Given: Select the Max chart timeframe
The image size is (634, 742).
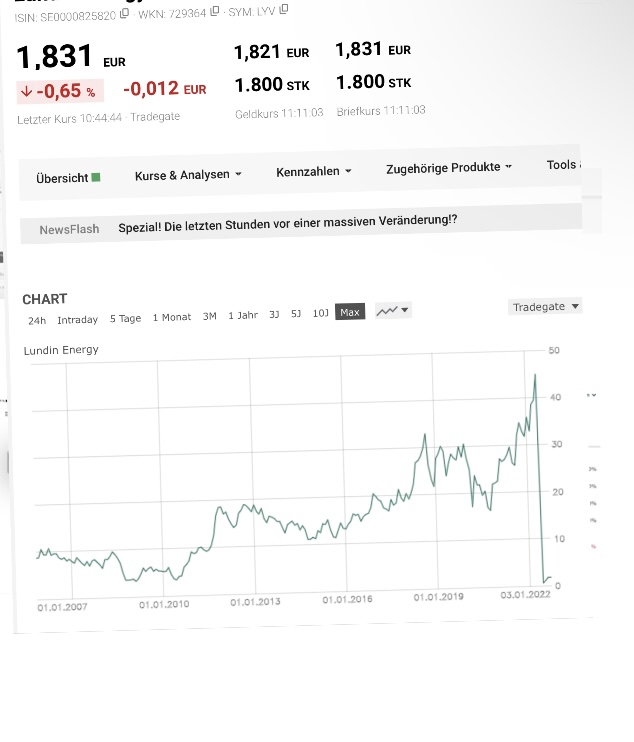Looking at the screenshot, I should [x=349, y=312].
